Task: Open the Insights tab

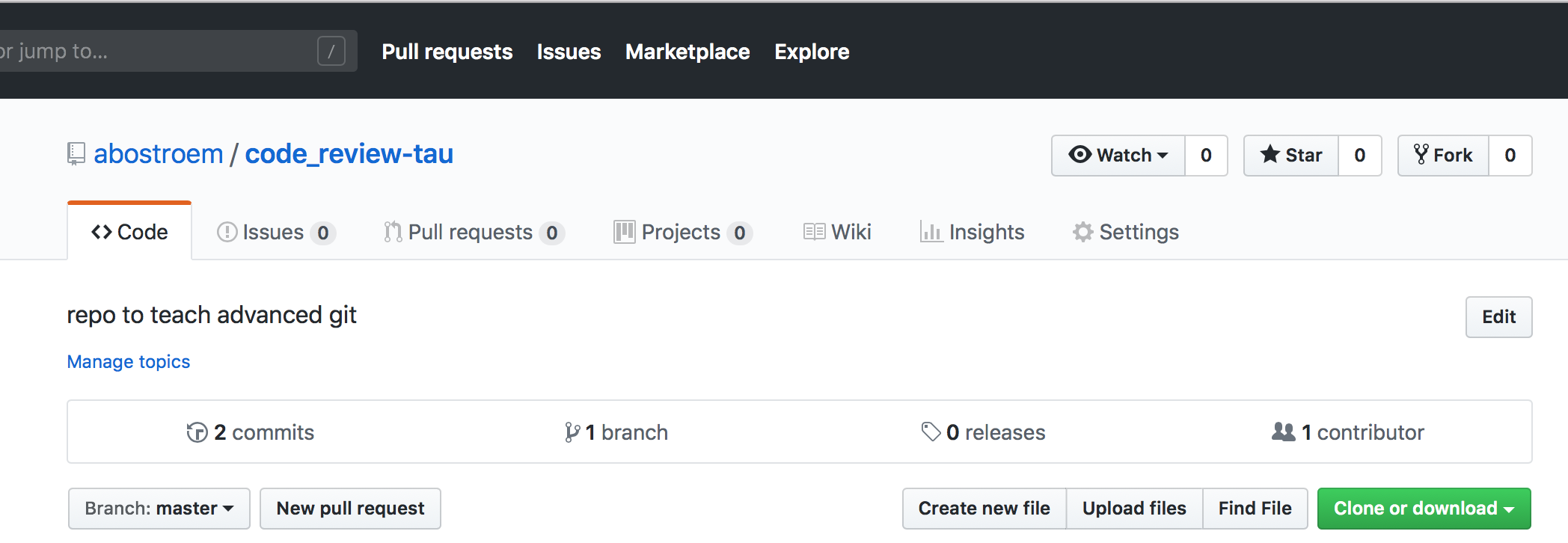Action: pos(972,233)
